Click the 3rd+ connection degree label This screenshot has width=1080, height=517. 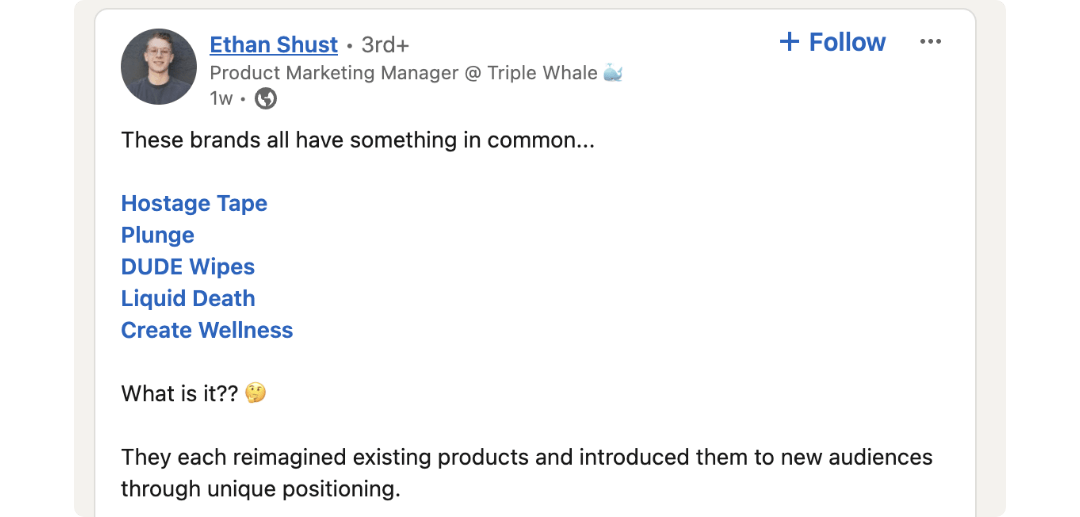pos(385,45)
